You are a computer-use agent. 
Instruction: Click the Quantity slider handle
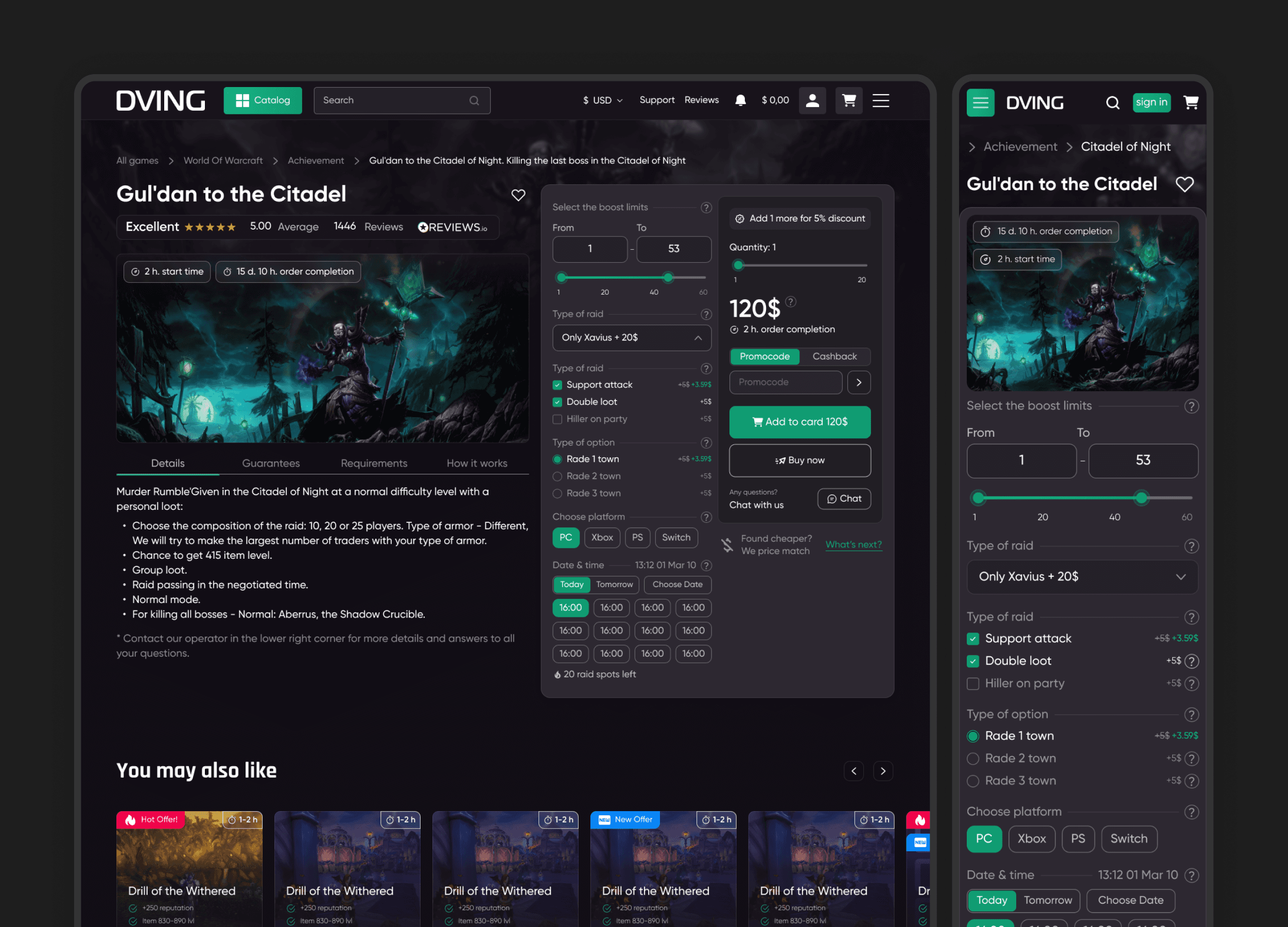[738, 265]
